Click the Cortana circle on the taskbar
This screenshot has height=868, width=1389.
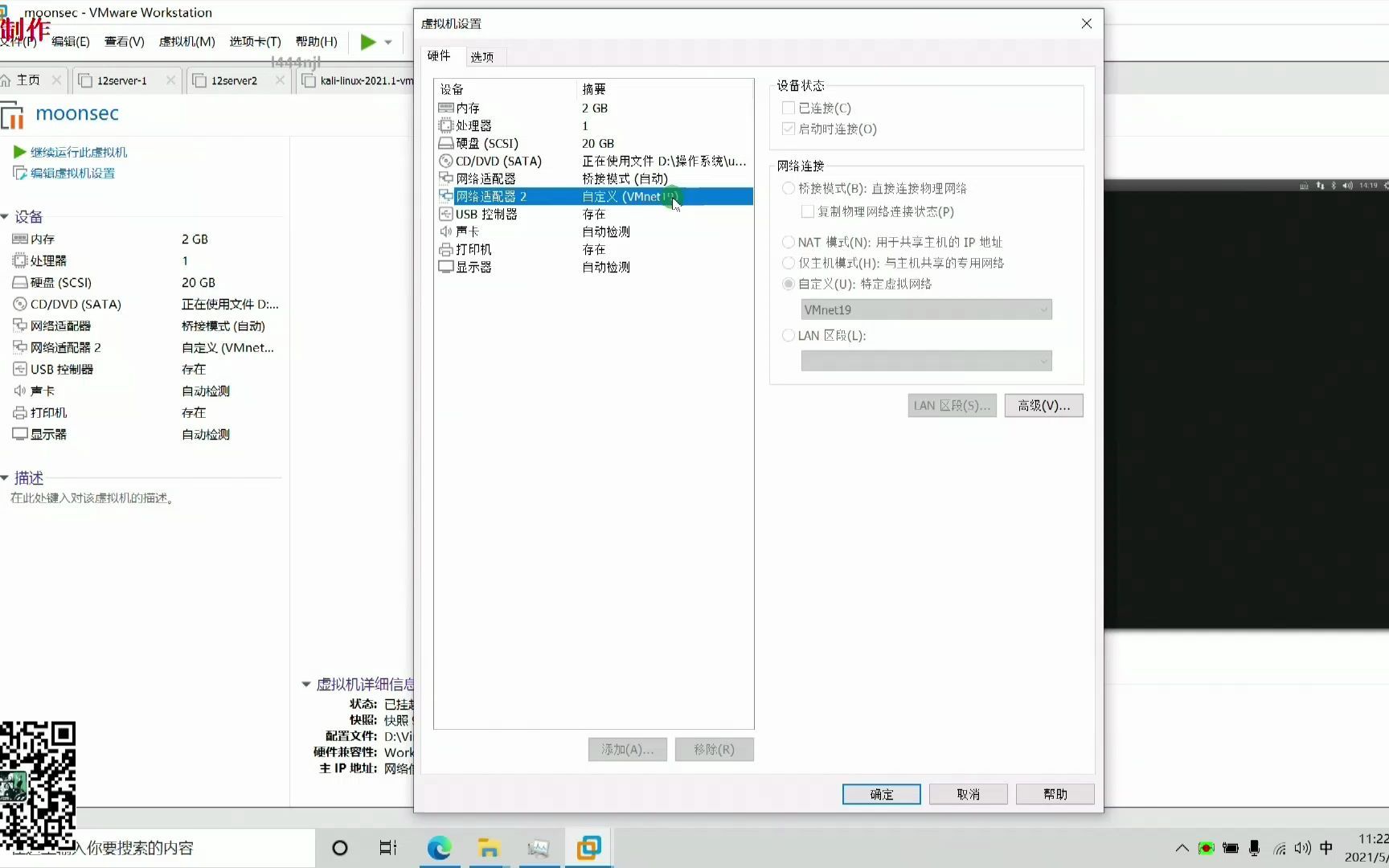pos(340,848)
